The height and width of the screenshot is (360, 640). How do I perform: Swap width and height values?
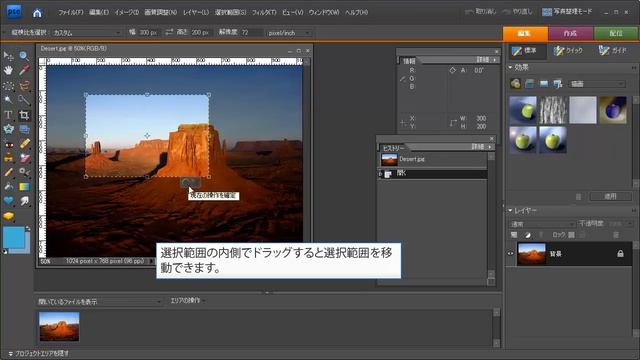169,32
